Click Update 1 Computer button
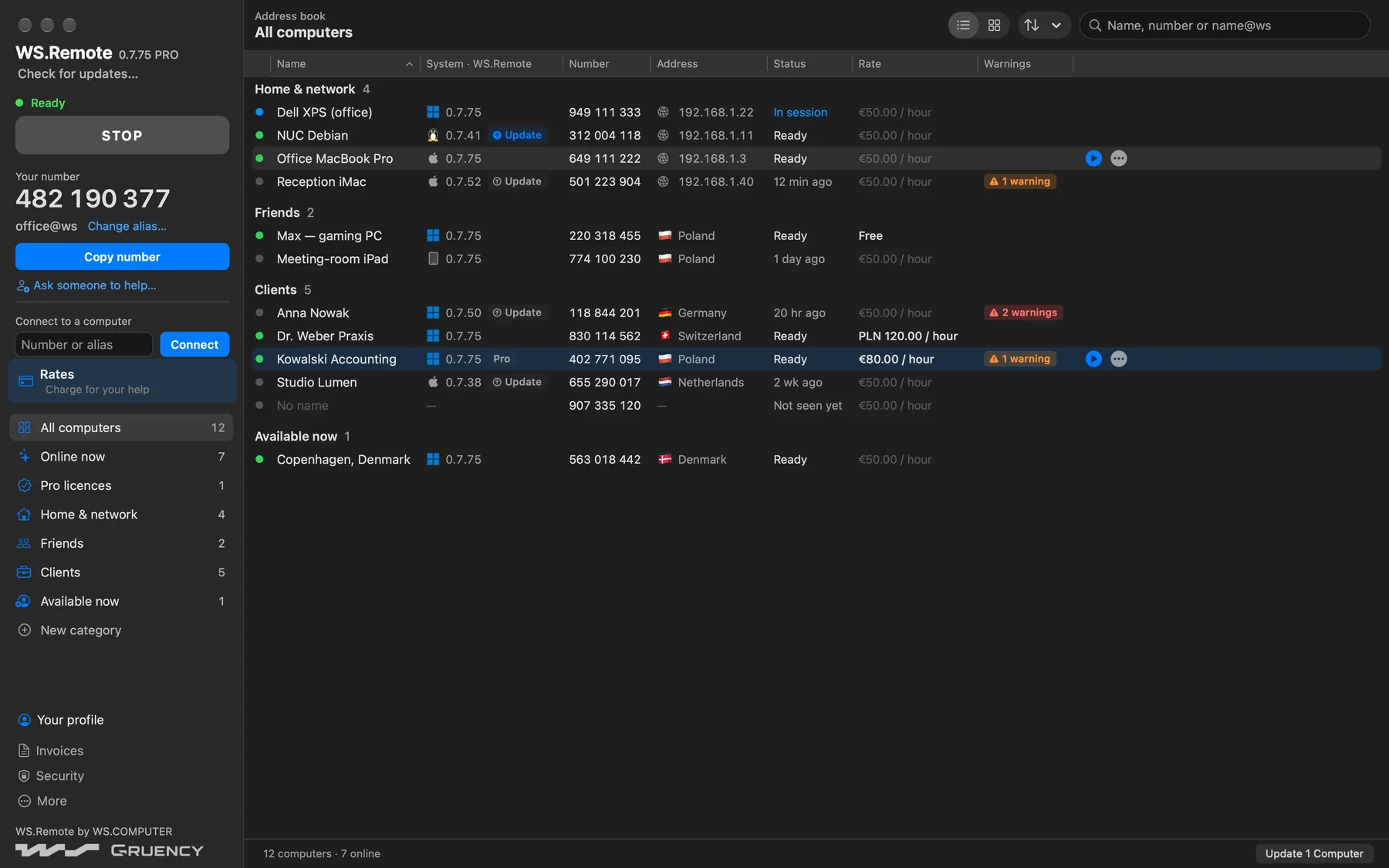 coord(1314,853)
